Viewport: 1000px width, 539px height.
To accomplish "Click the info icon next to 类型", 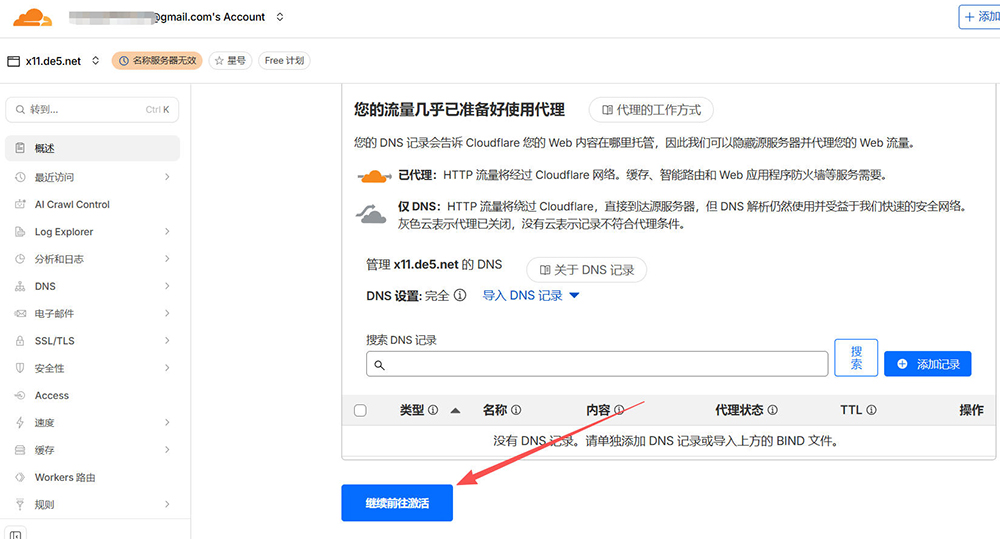I will (433, 410).
